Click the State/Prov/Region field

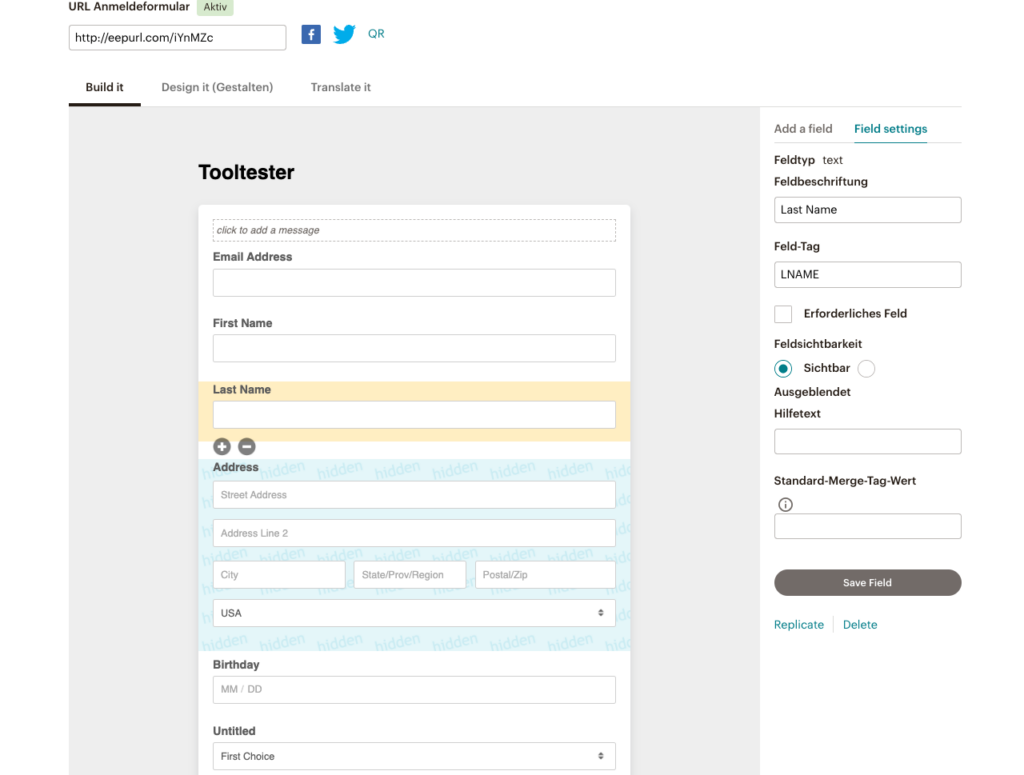pyautogui.click(x=410, y=575)
